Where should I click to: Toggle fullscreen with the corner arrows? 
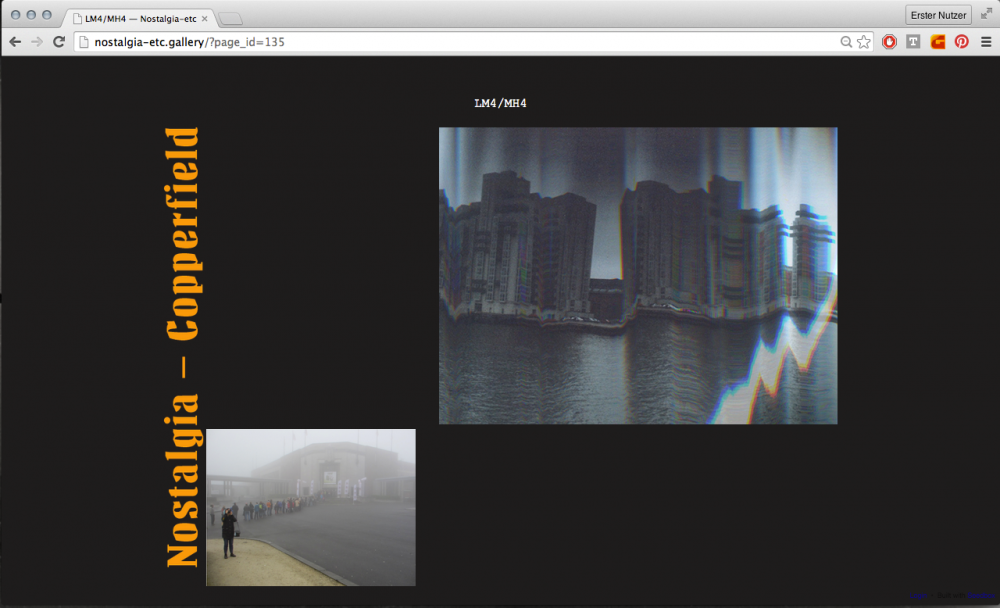click(986, 14)
